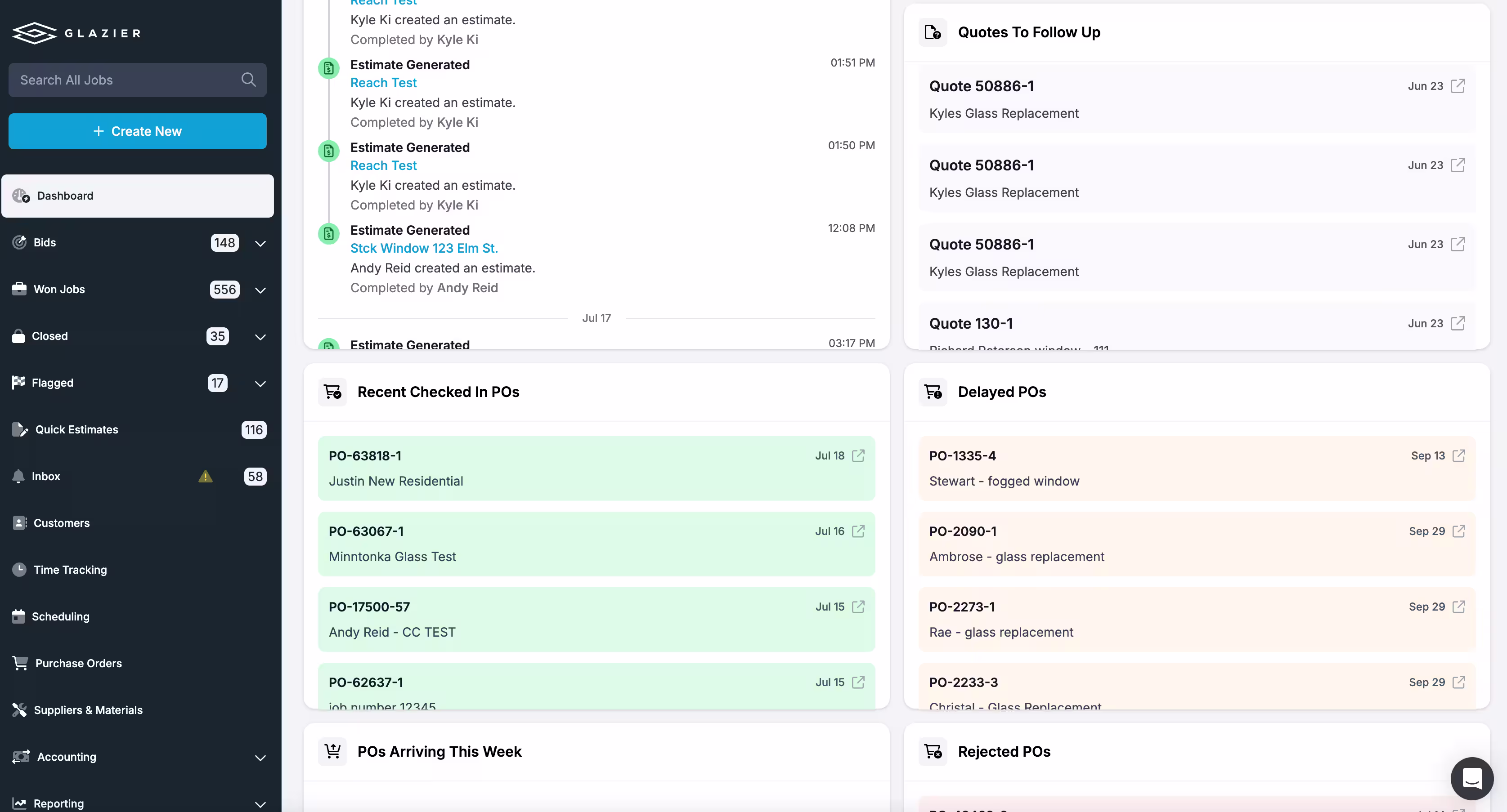Click the Bids target icon
The height and width of the screenshot is (812, 1507).
coord(19,242)
